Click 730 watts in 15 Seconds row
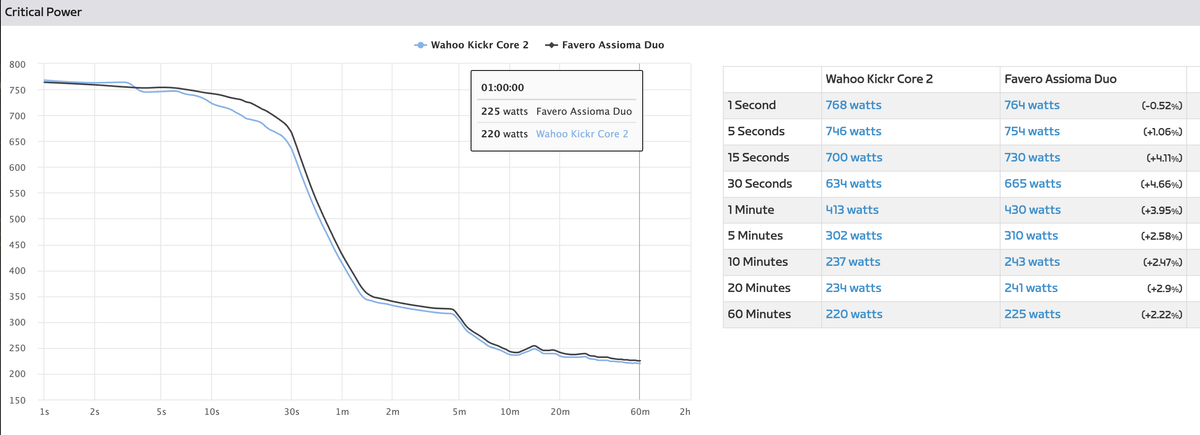 click(x=1031, y=157)
